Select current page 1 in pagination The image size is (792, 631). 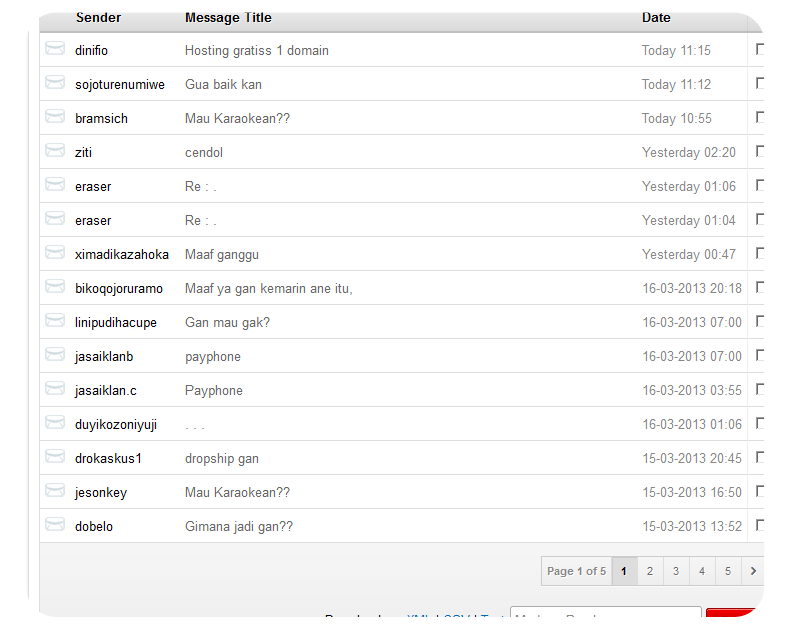pos(624,571)
